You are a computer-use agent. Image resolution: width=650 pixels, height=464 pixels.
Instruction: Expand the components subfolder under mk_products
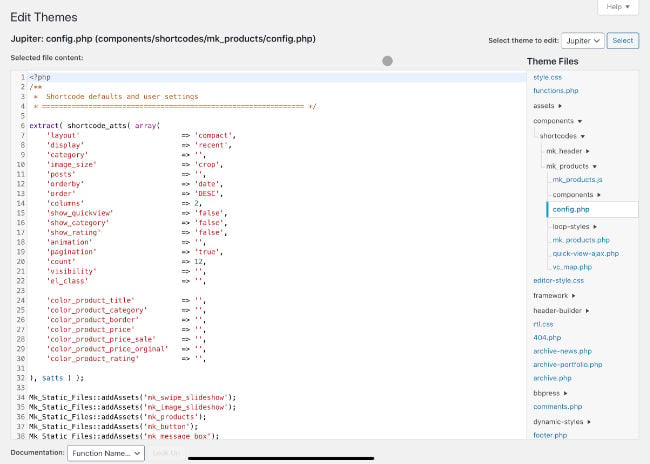coord(577,194)
